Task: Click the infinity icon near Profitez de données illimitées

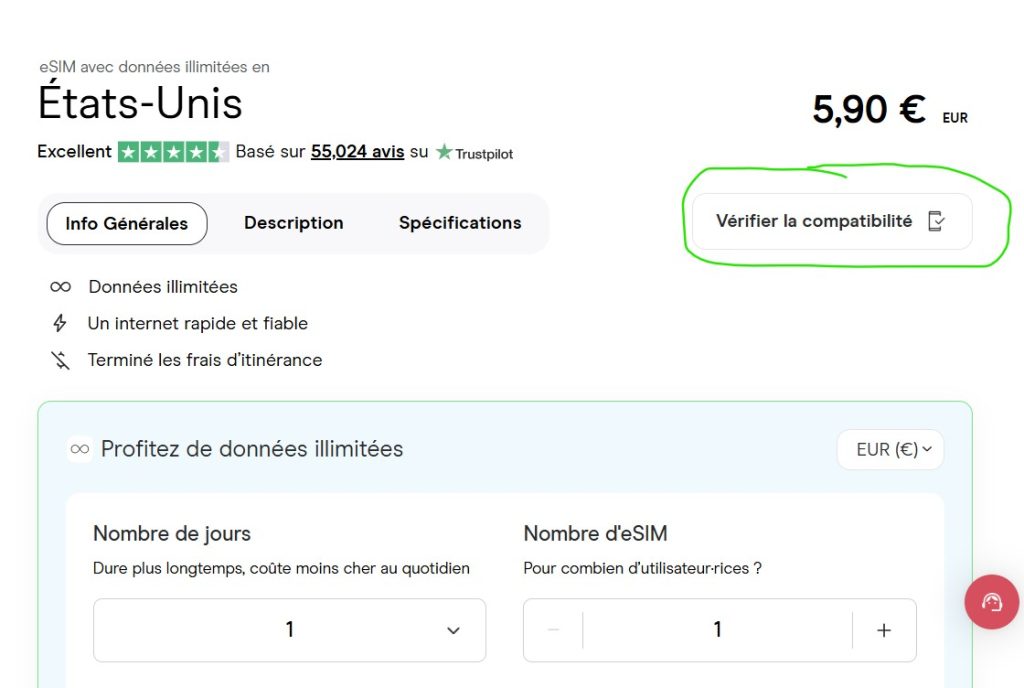Action: 79,449
